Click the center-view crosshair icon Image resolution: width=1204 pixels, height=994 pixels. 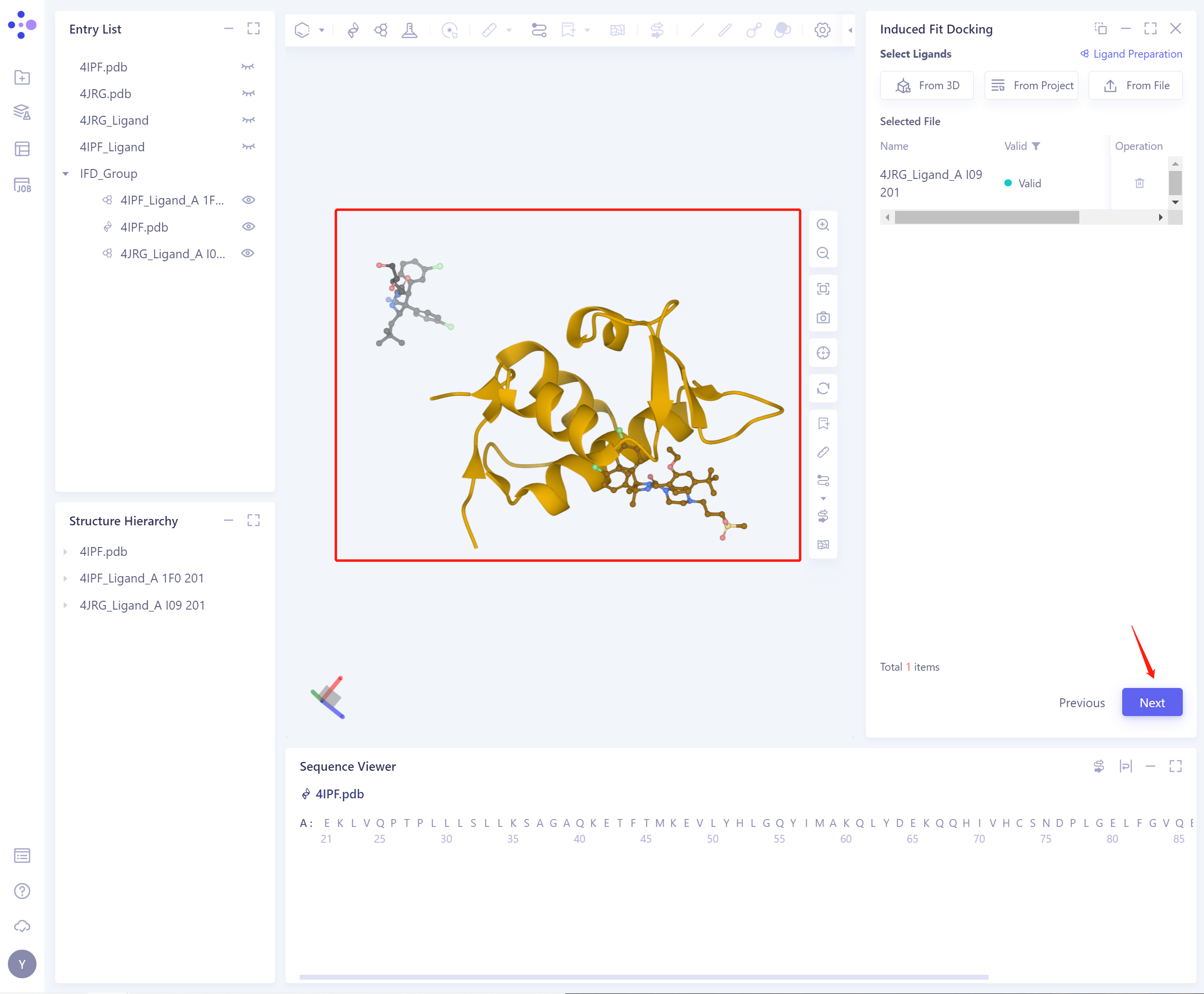823,353
